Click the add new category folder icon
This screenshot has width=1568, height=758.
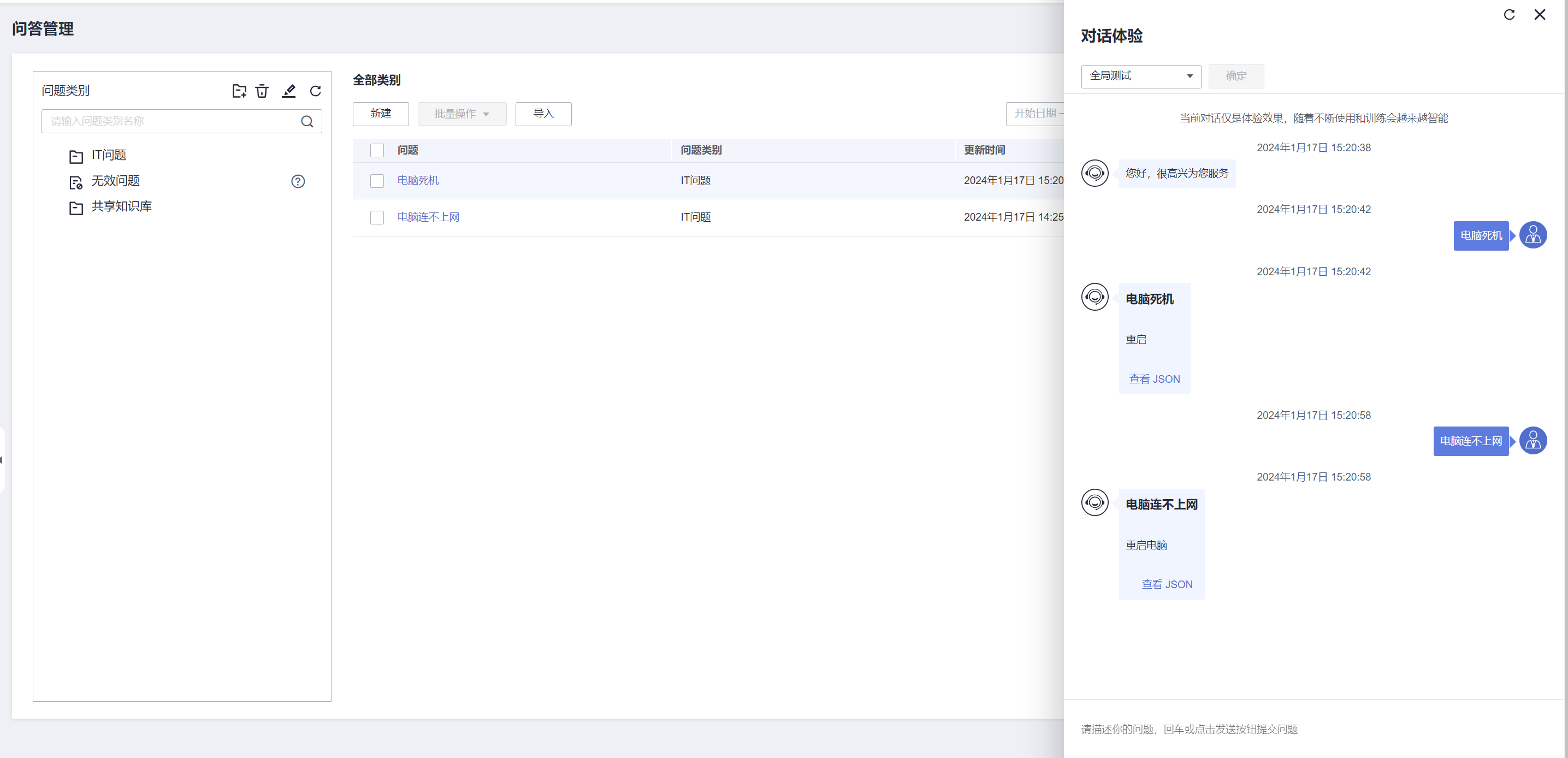[x=239, y=91]
